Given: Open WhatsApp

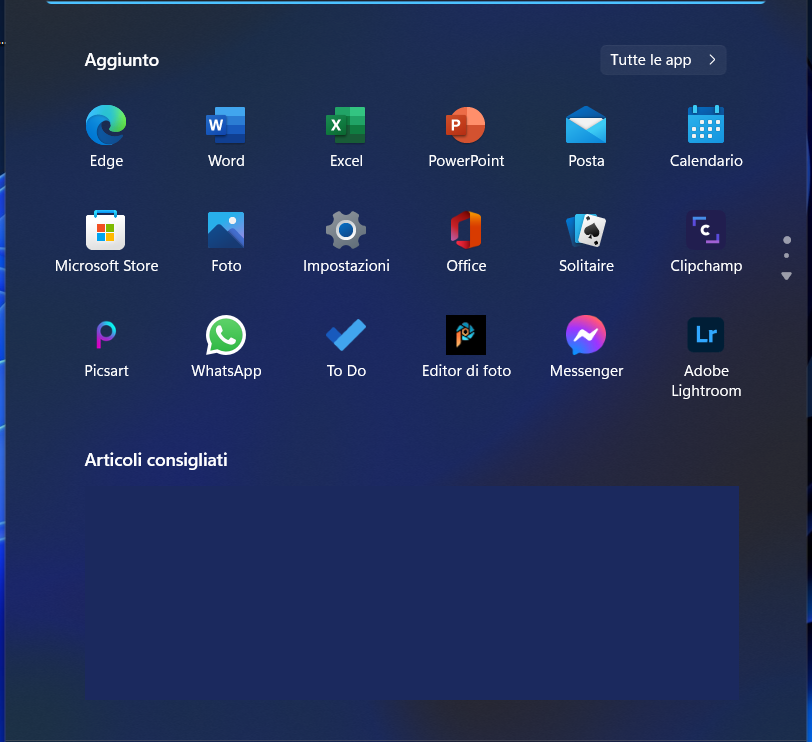Looking at the screenshot, I should pos(226,347).
